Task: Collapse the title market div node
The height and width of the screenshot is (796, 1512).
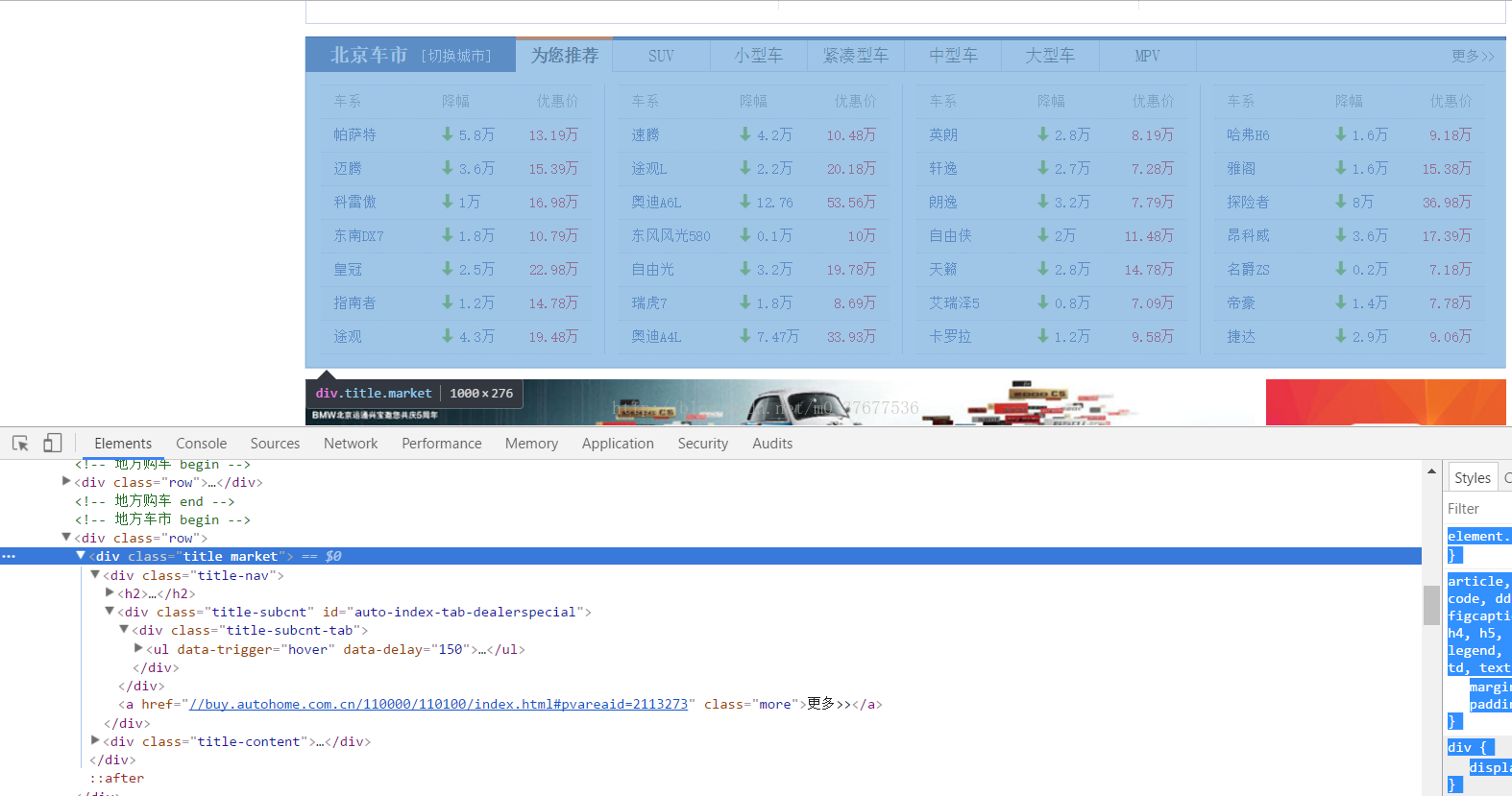Action: click(x=81, y=556)
